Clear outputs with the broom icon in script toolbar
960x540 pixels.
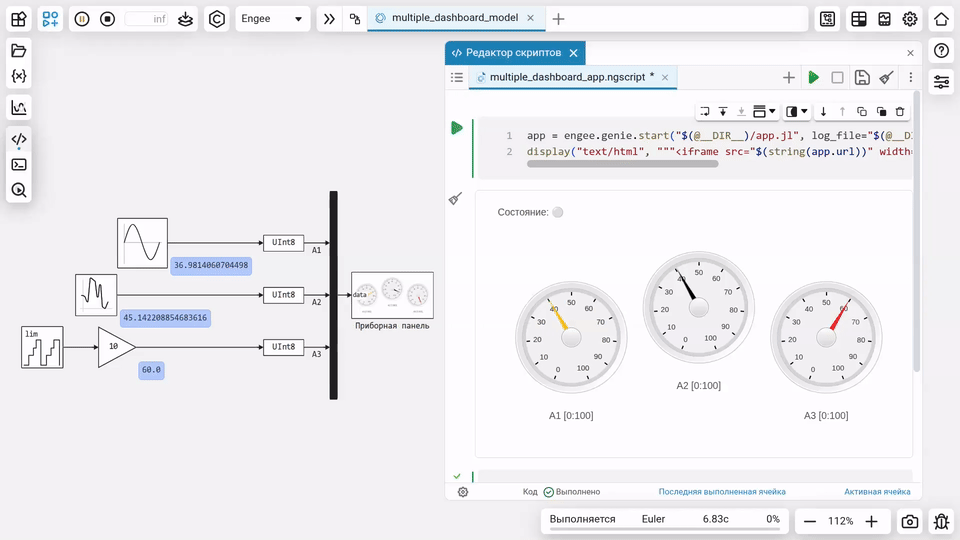coord(886,77)
